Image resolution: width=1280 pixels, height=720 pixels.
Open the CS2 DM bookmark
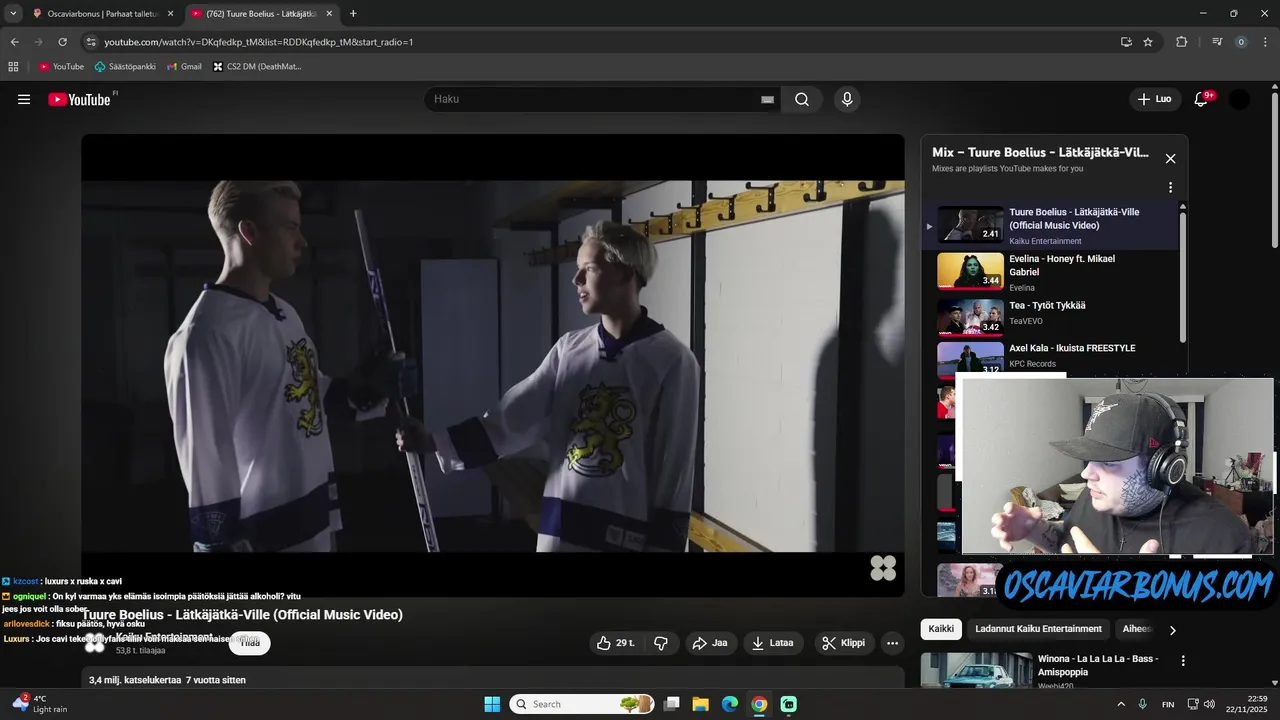pos(257,67)
